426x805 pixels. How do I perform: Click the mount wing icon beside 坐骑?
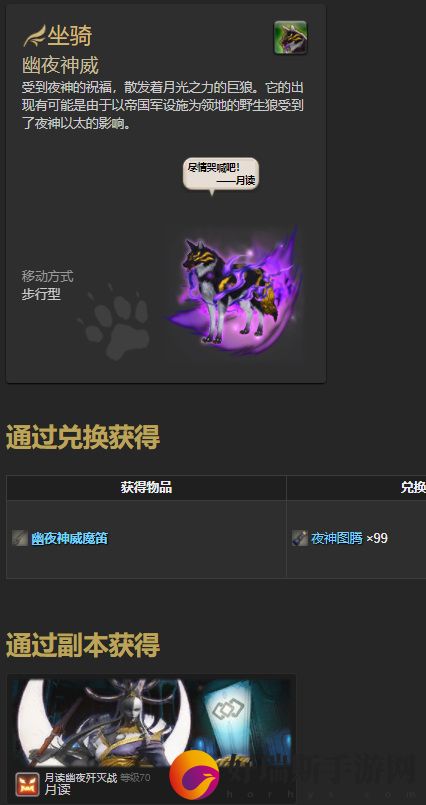click(34, 36)
